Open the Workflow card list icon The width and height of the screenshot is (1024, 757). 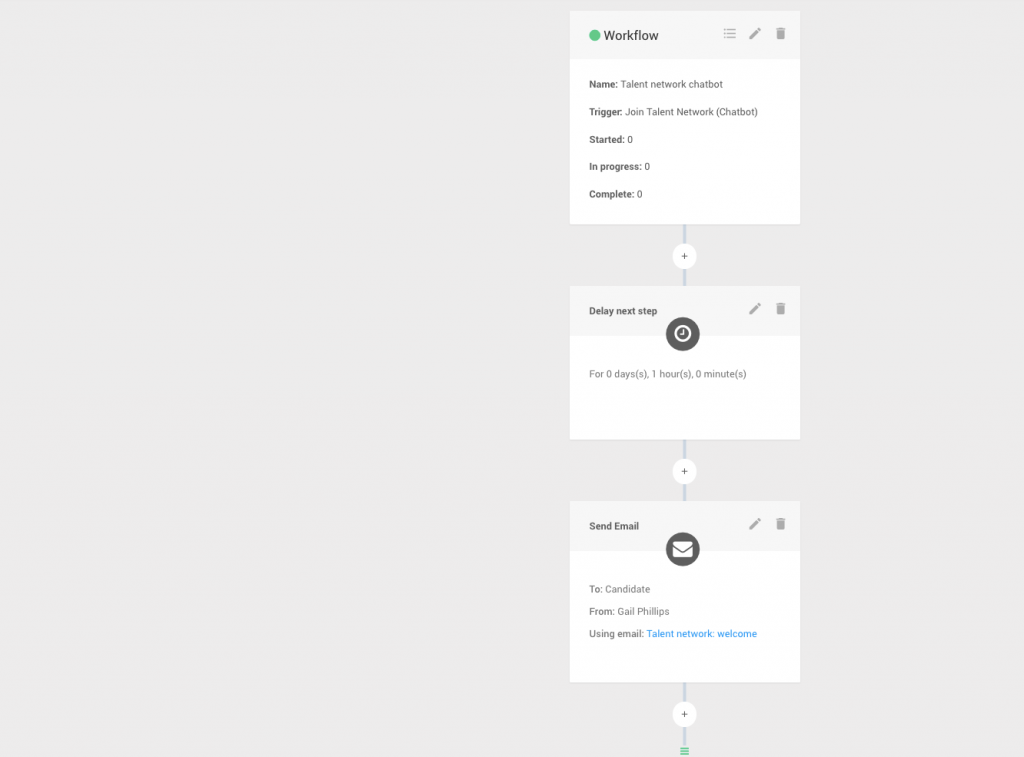729,33
